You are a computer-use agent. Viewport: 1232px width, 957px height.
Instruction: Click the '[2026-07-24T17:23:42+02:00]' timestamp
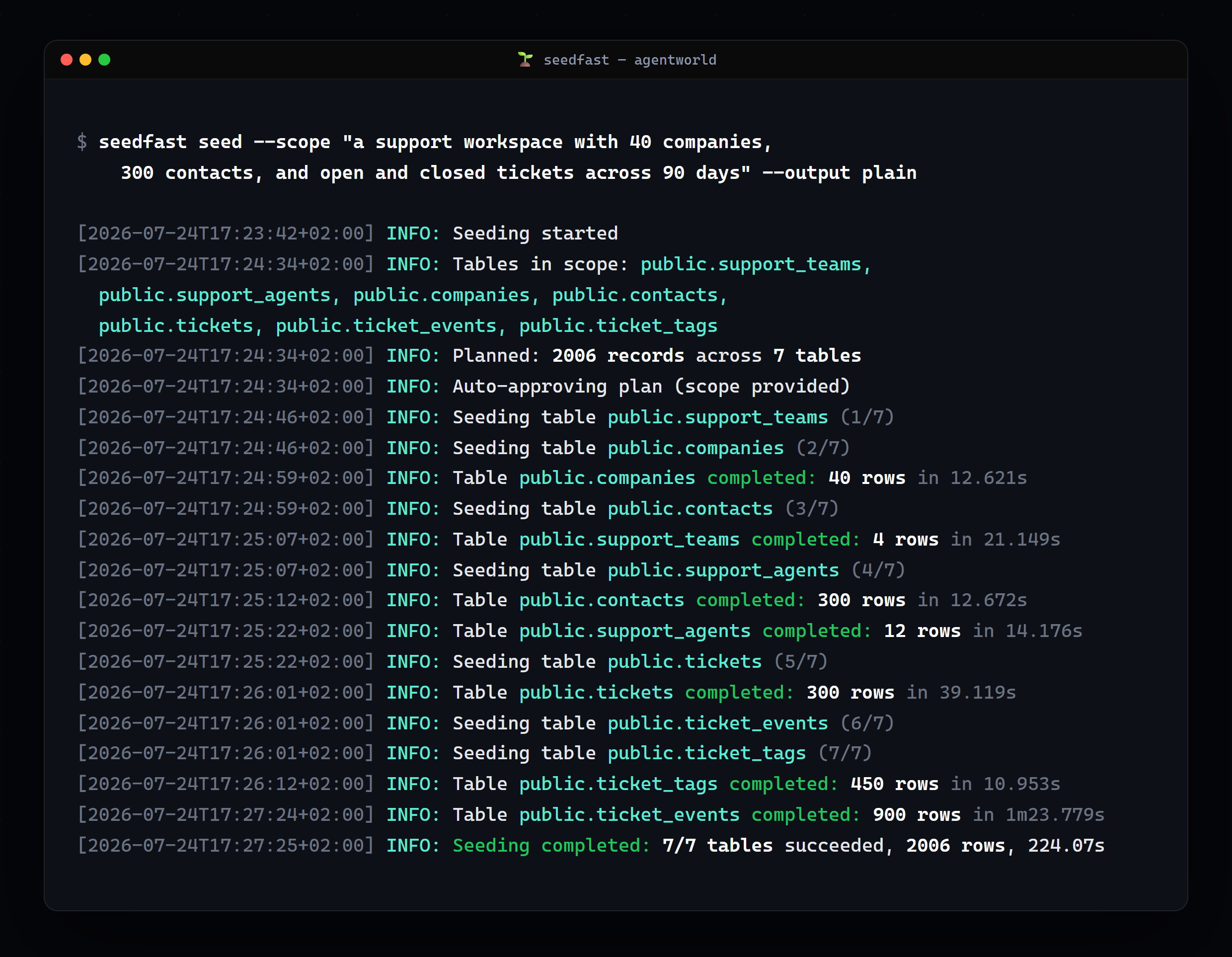(226, 234)
